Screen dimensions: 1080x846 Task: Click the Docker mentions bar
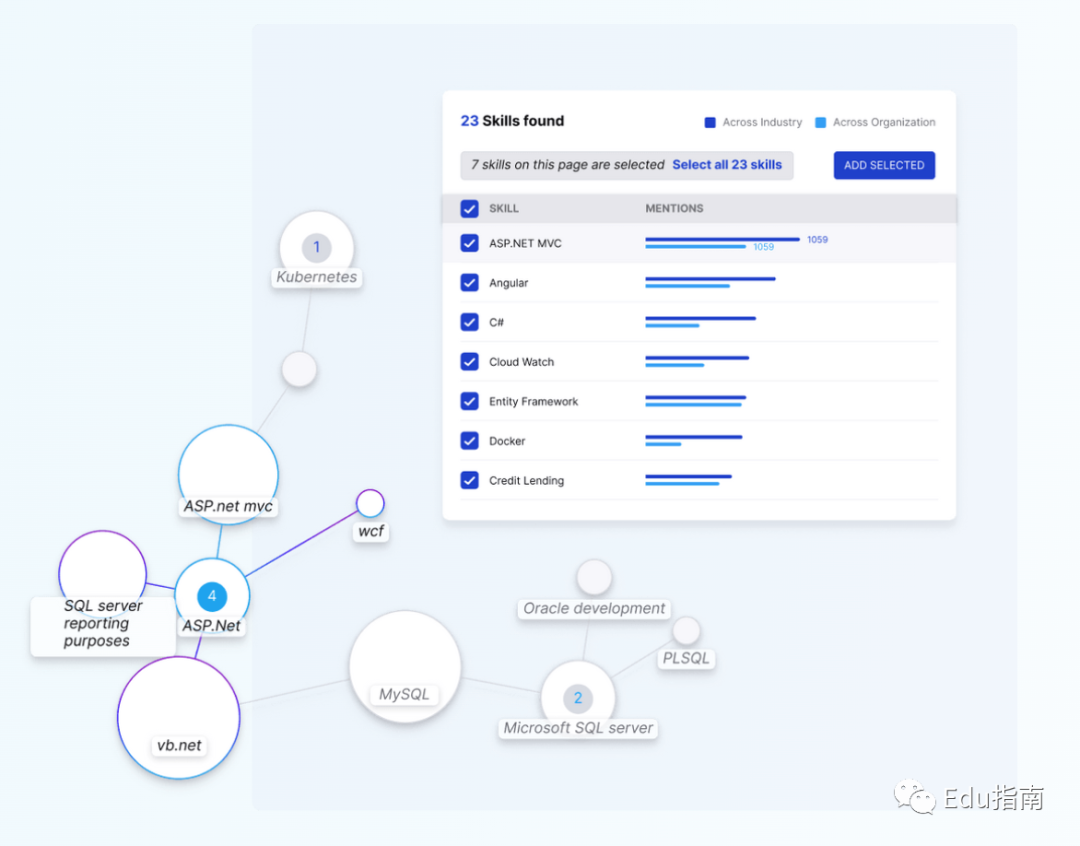[x=694, y=440]
